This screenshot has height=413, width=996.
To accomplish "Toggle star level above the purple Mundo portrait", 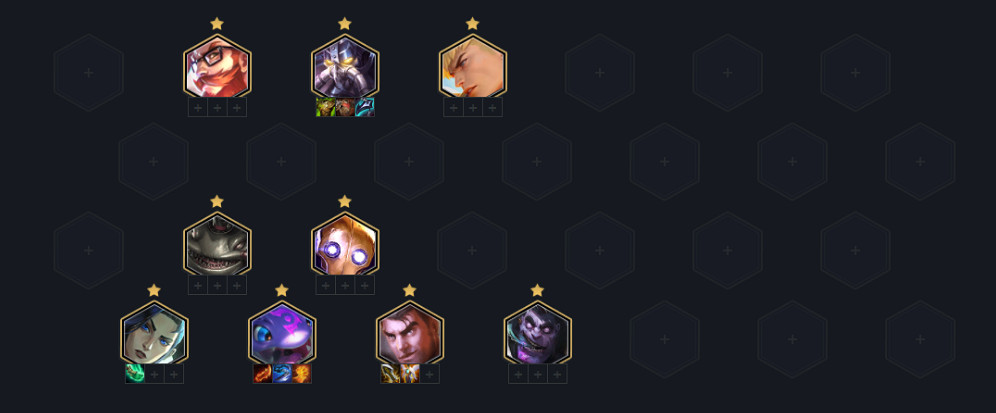I will (x=537, y=290).
